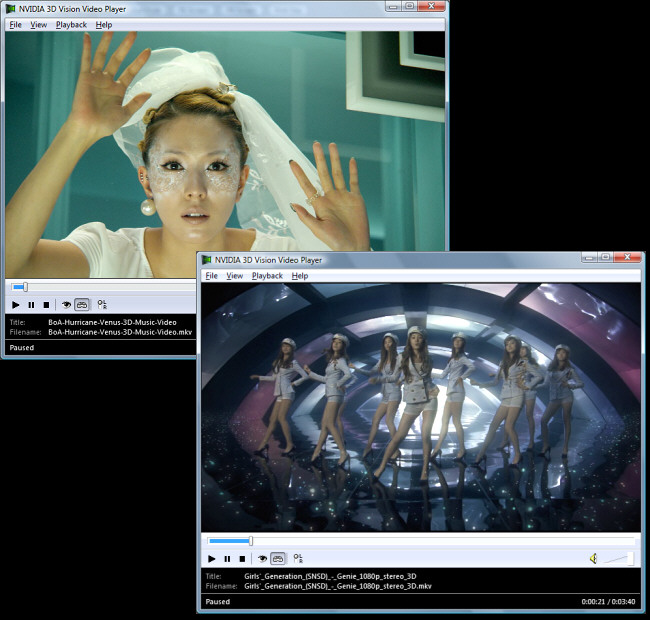This screenshot has height=620, width=650.
Task: Open the View menu in the Genie player window
Action: point(235,276)
